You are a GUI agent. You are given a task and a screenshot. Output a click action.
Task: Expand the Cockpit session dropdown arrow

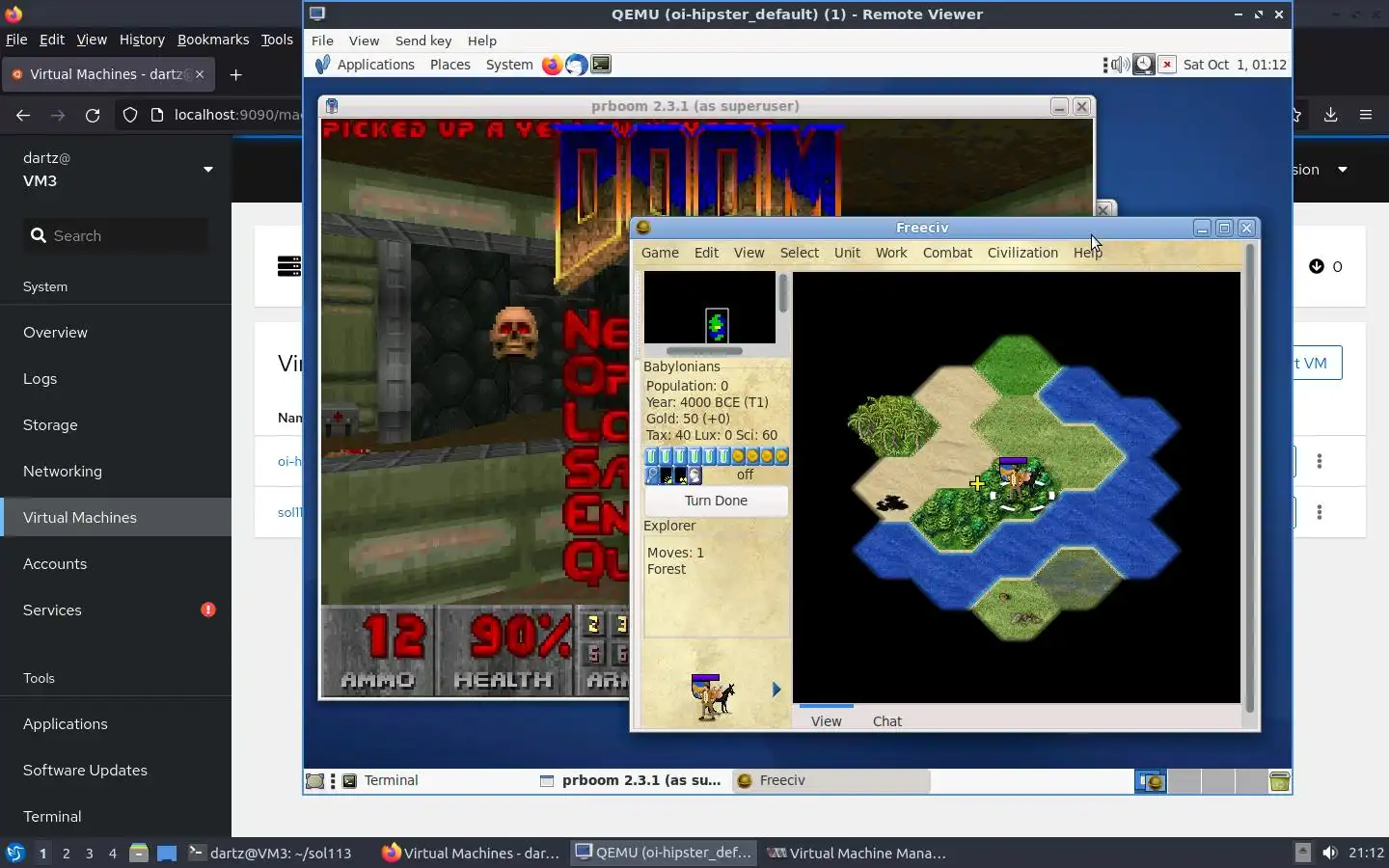(x=1342, y=170)
